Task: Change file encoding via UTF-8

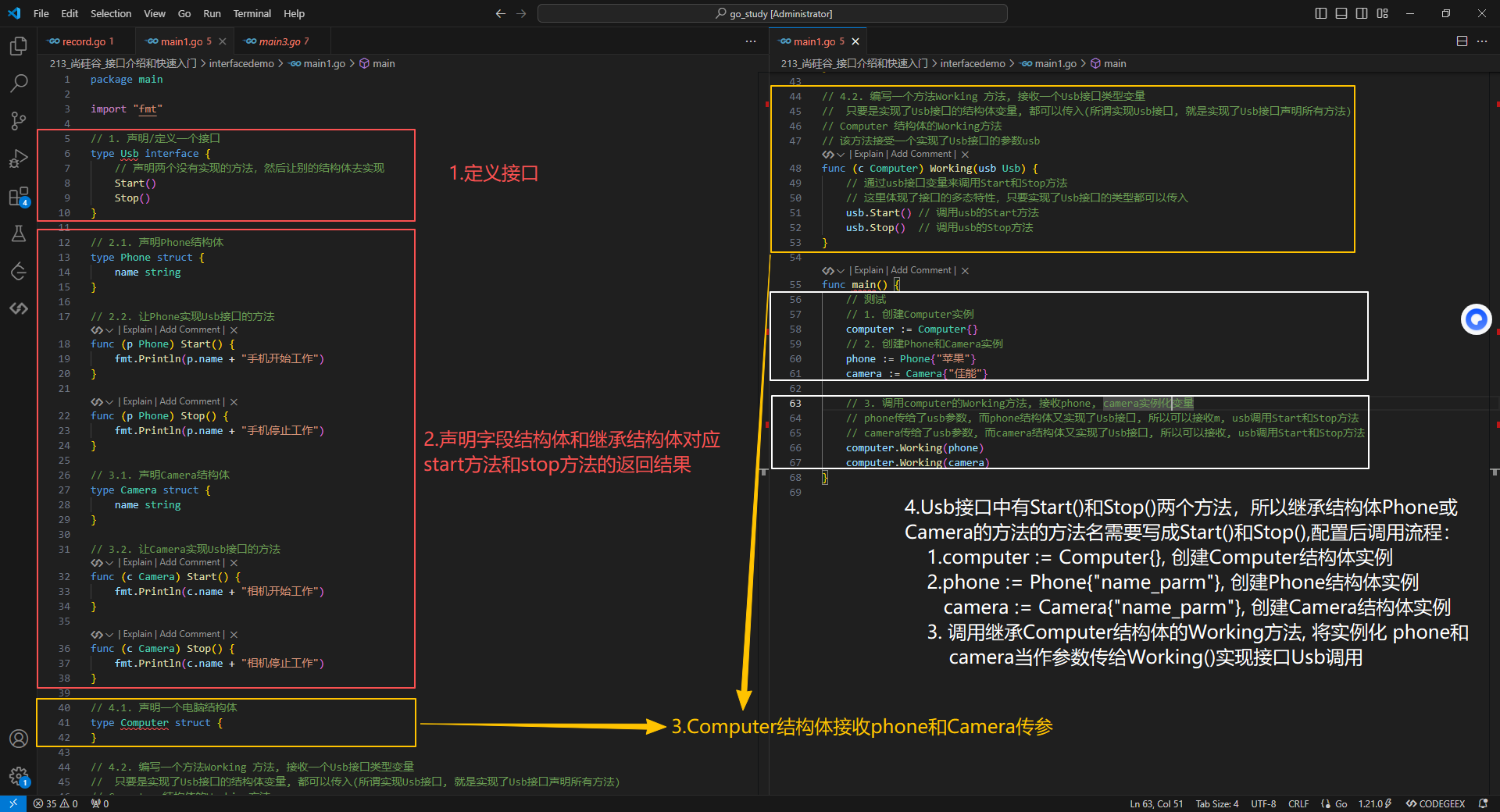Action: click(x=1263, y=803)
